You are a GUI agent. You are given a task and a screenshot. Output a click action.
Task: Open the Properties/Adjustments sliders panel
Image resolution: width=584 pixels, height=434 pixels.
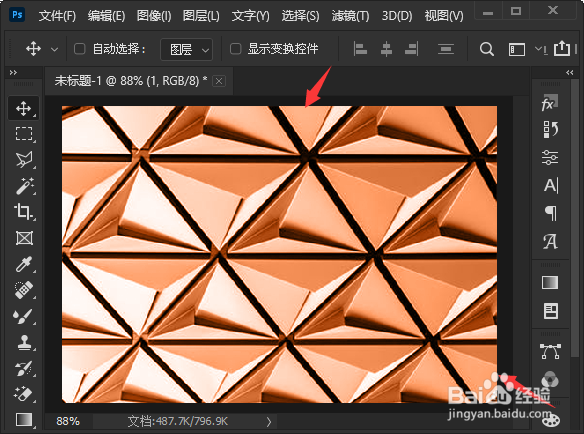tap(550, 157)
